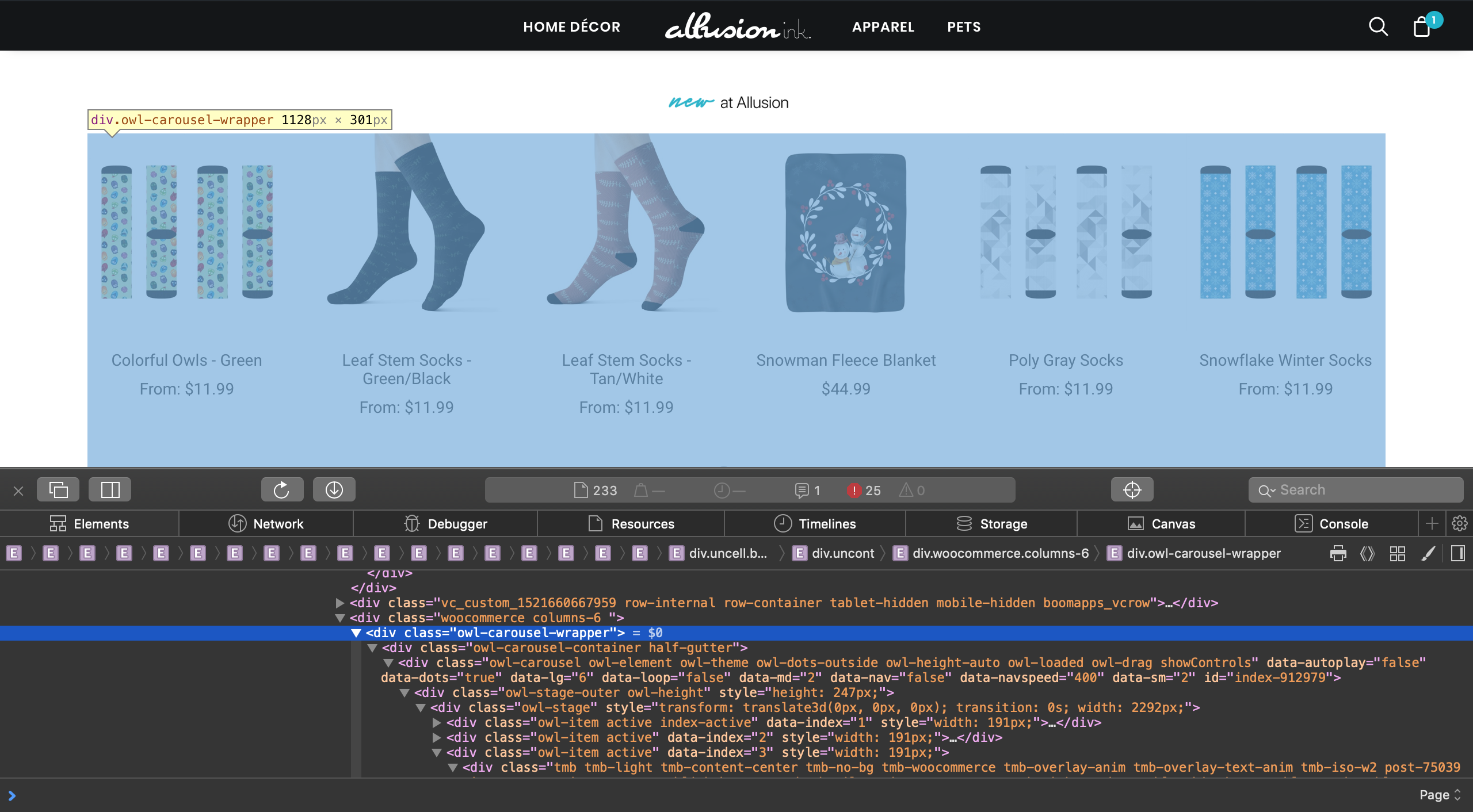Image resolution: width=1473 pixels, height=812 pixels.
Task: Open the APPAREL navigation link
Action: pos(883,27)
